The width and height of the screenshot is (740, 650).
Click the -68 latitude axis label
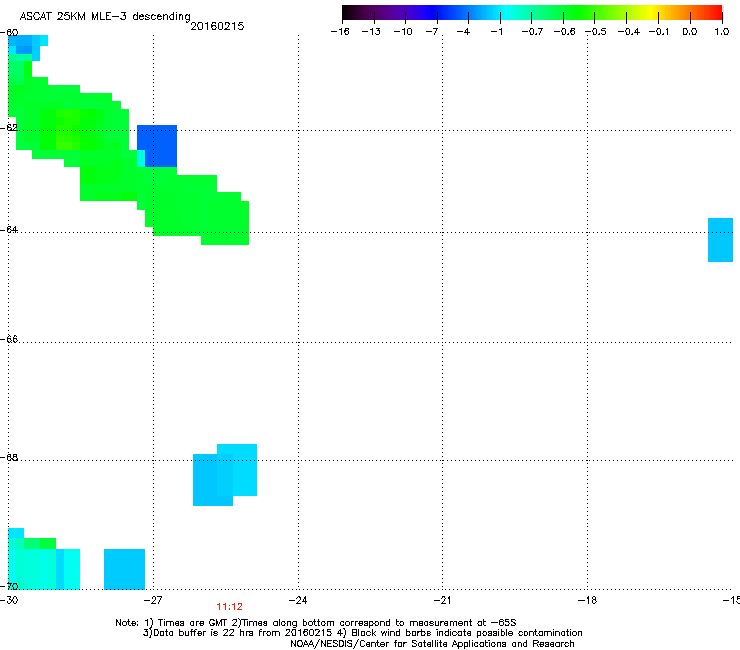click(9, 457)
